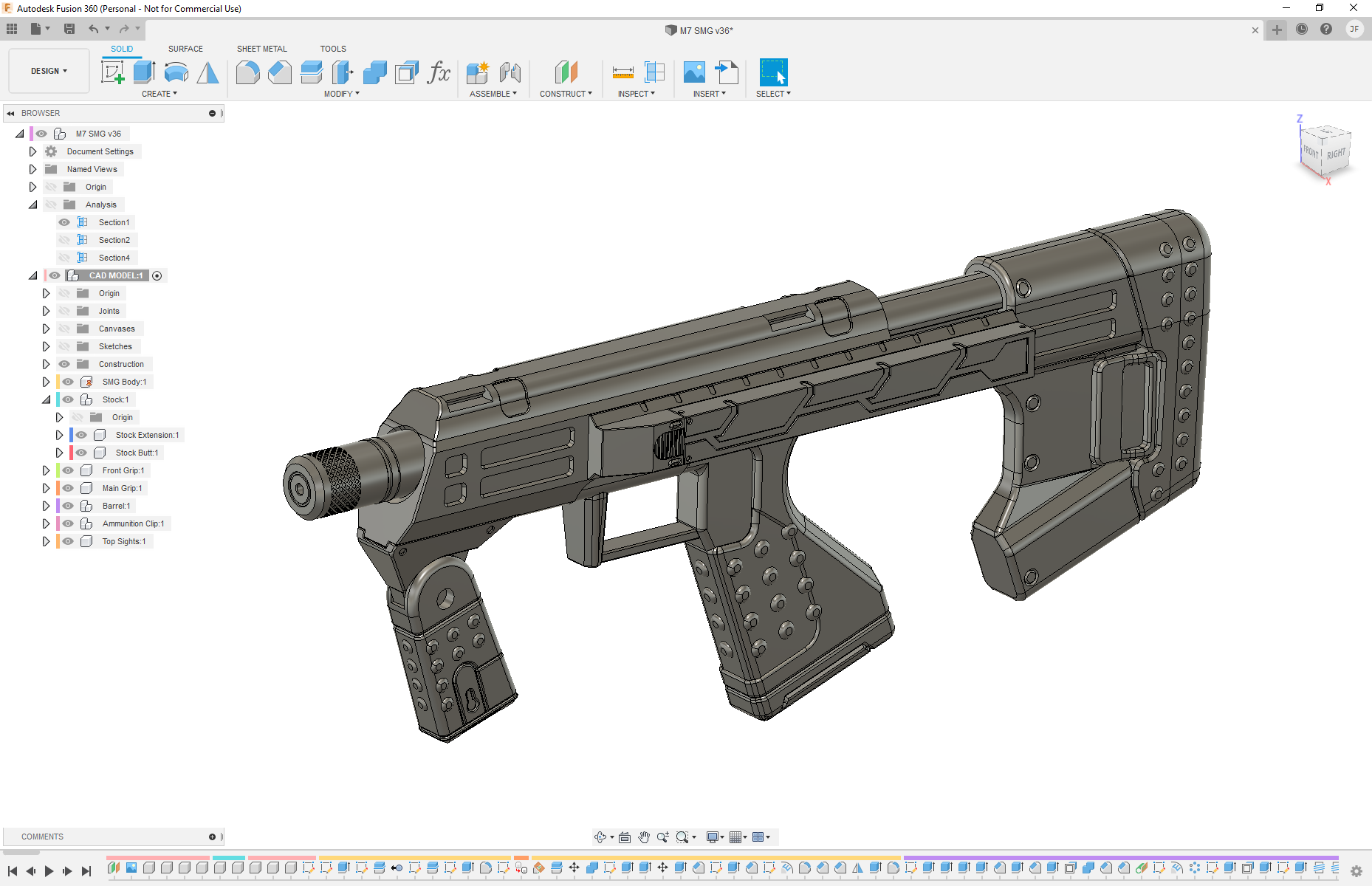Click the Measure tool icon

tap(622, 72)
